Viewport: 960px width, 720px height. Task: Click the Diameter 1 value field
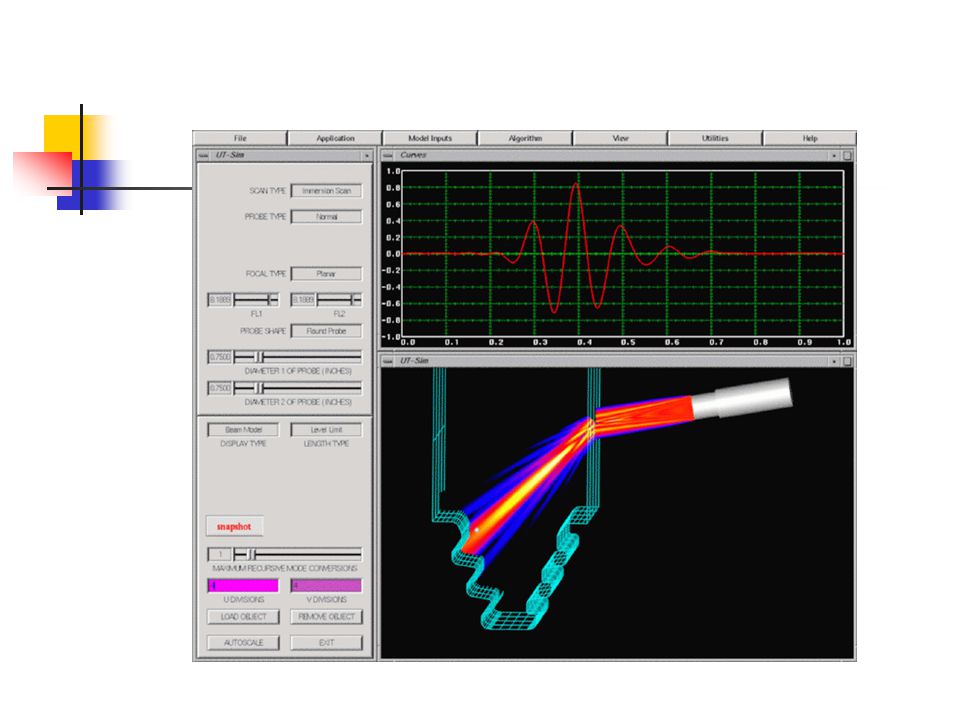[x=220, y=357]
